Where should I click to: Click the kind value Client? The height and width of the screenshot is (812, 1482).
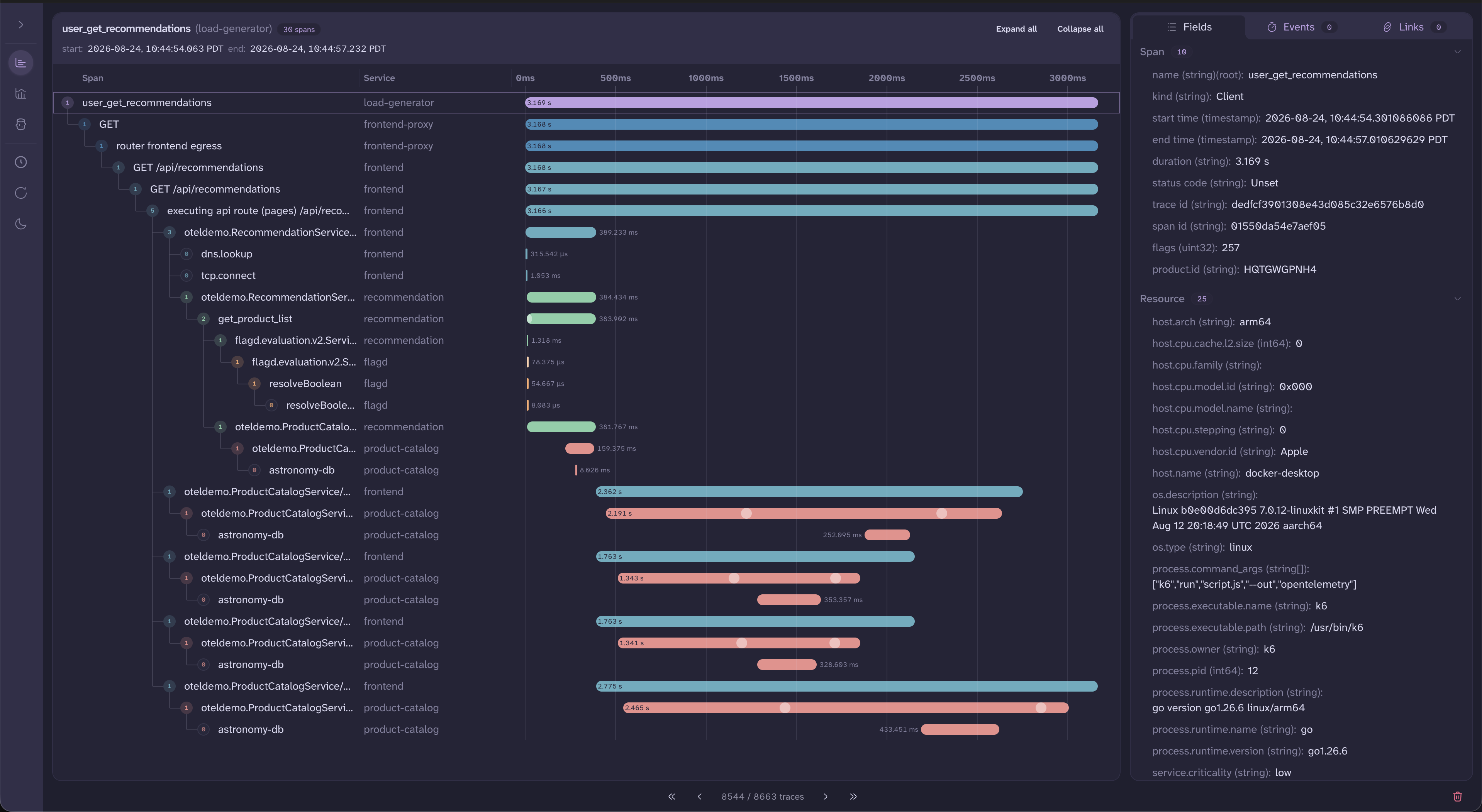point(1229,96)
